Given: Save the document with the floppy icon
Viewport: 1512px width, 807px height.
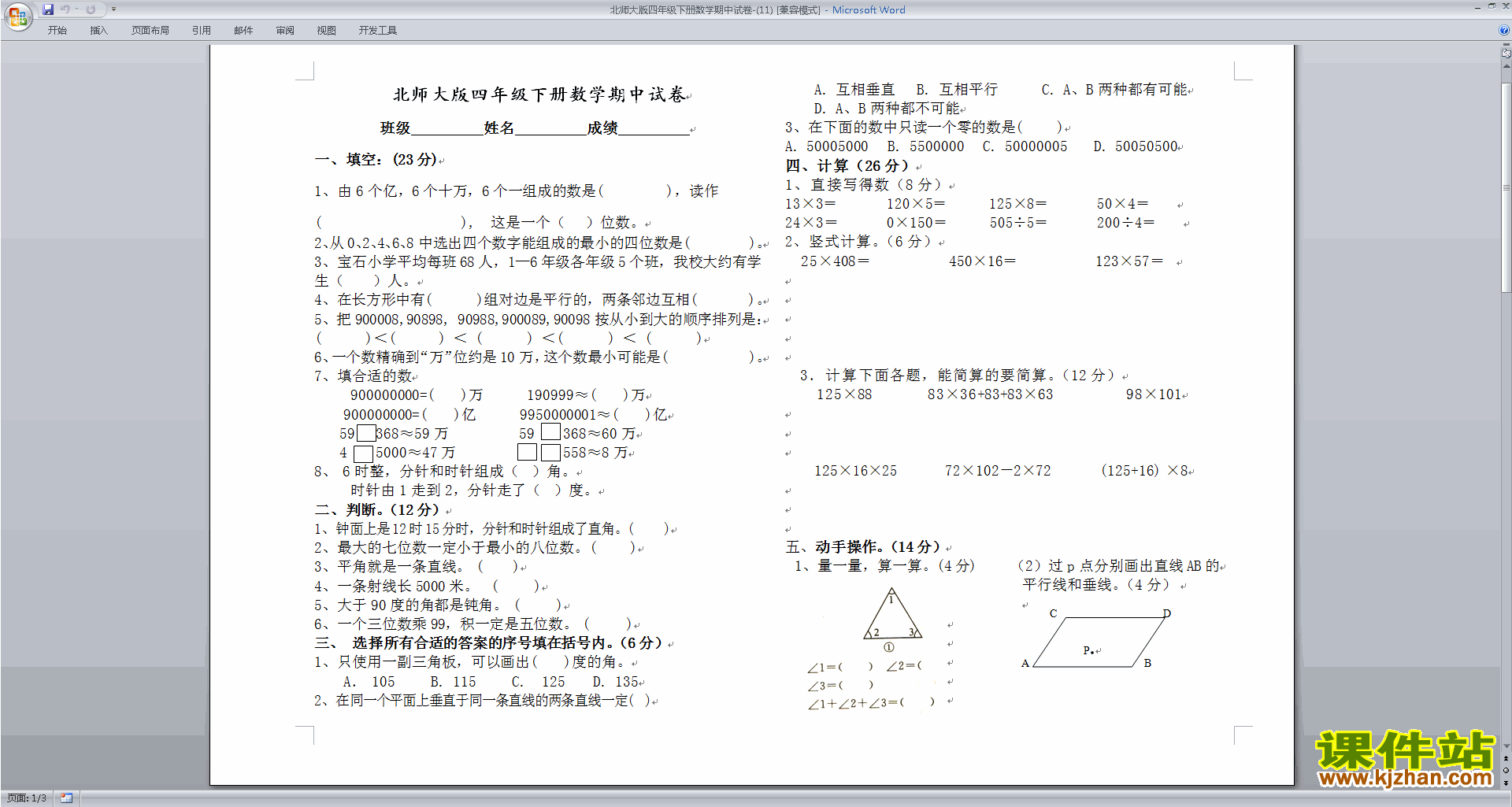Looking at the screenshot, I should [48, 9].
